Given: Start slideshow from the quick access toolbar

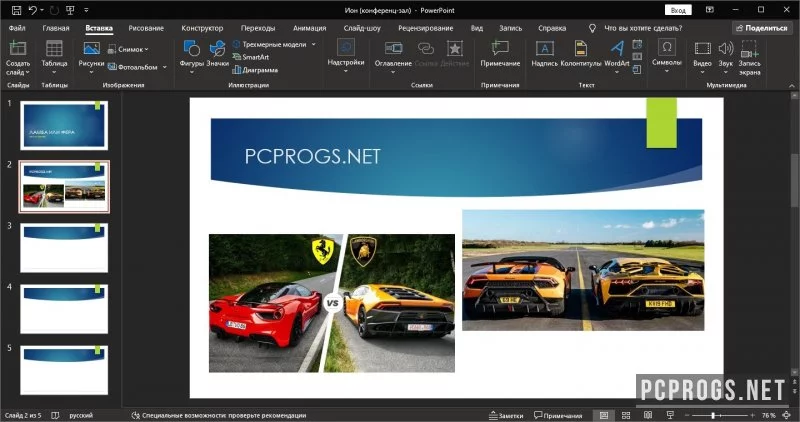Looking at the screenshot, I should [x=70, y=10].
